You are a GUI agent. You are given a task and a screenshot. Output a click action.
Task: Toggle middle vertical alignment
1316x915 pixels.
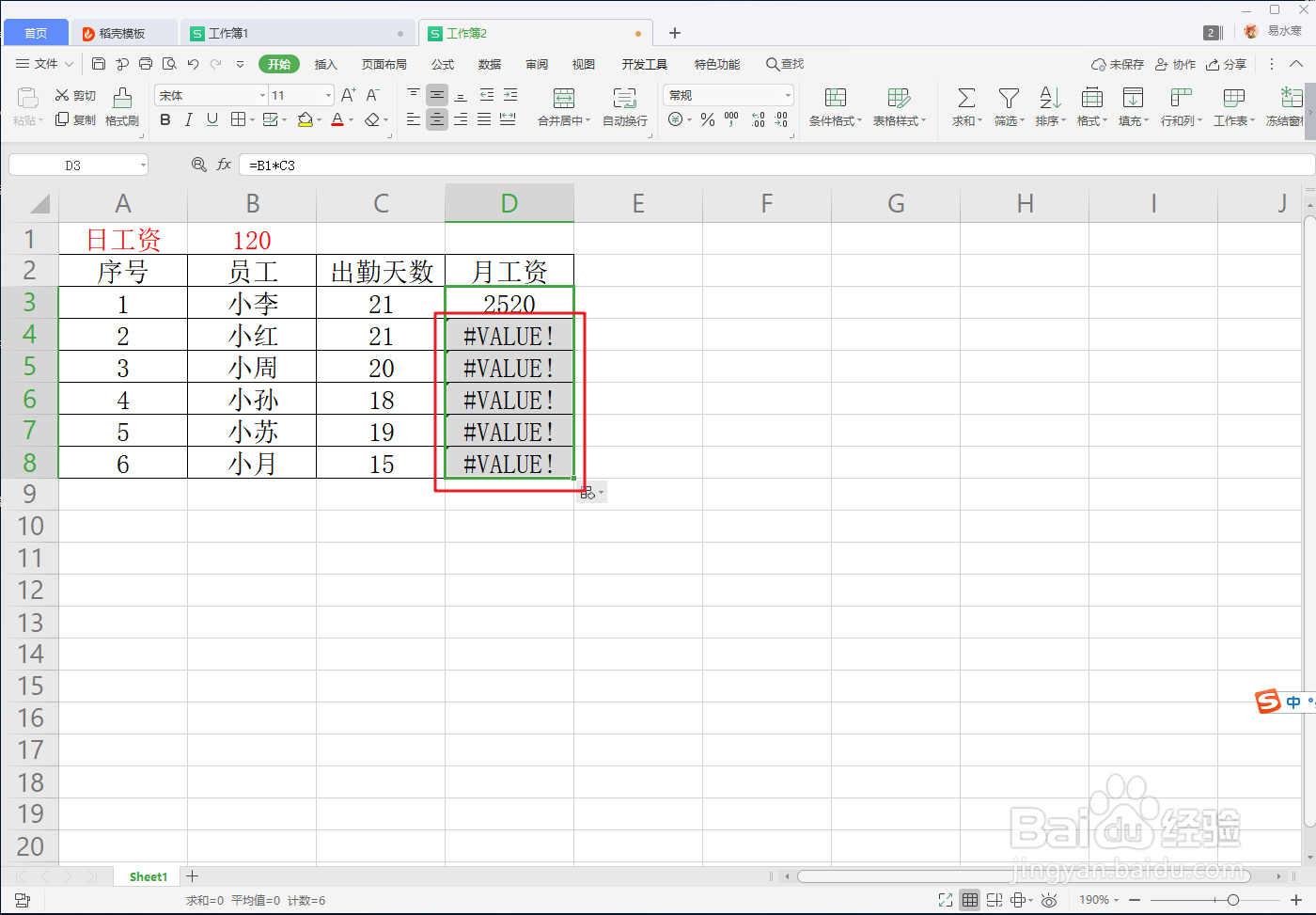pyautogui.click(x=437, y=94)
